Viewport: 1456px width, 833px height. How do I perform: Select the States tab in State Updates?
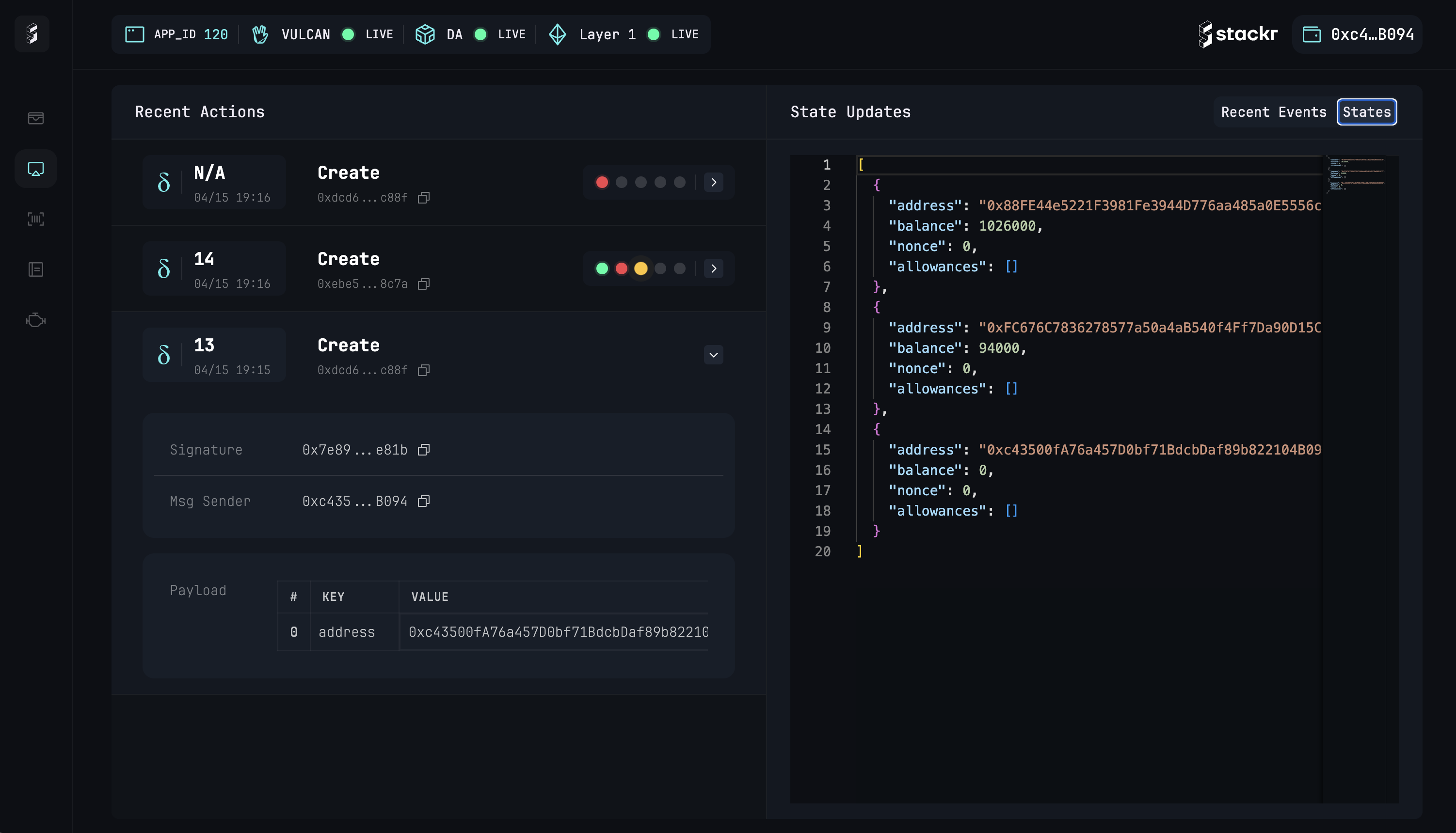pyautogui.click(x=1366, y=111)
